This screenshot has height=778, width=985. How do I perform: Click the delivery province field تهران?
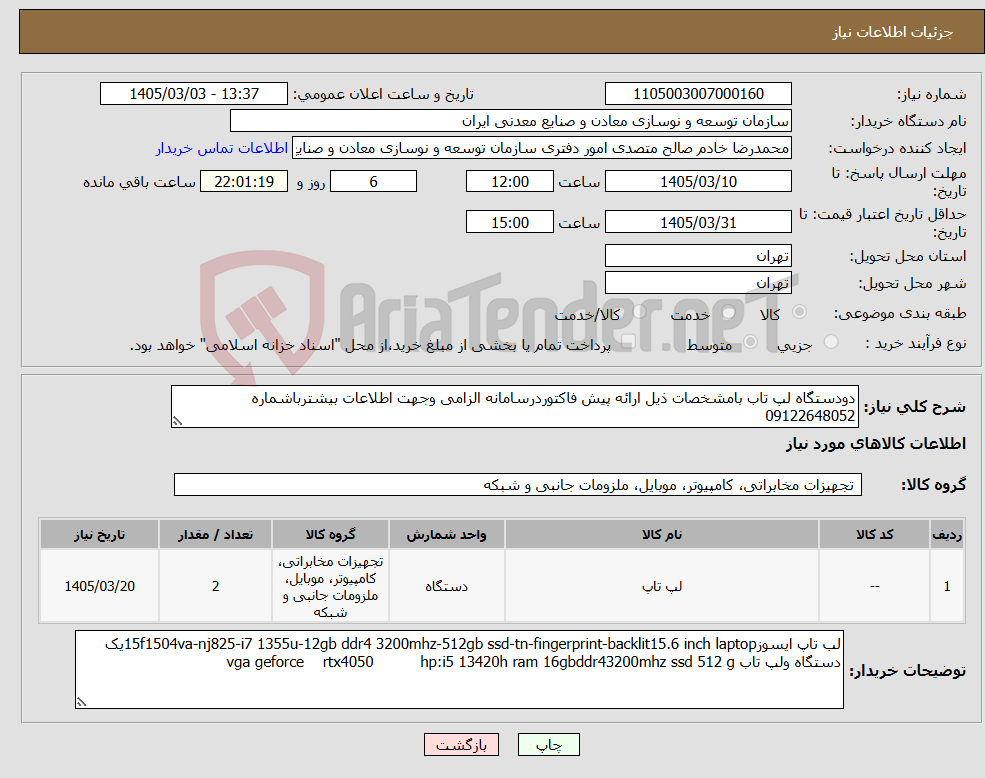(x=698, y=256)
